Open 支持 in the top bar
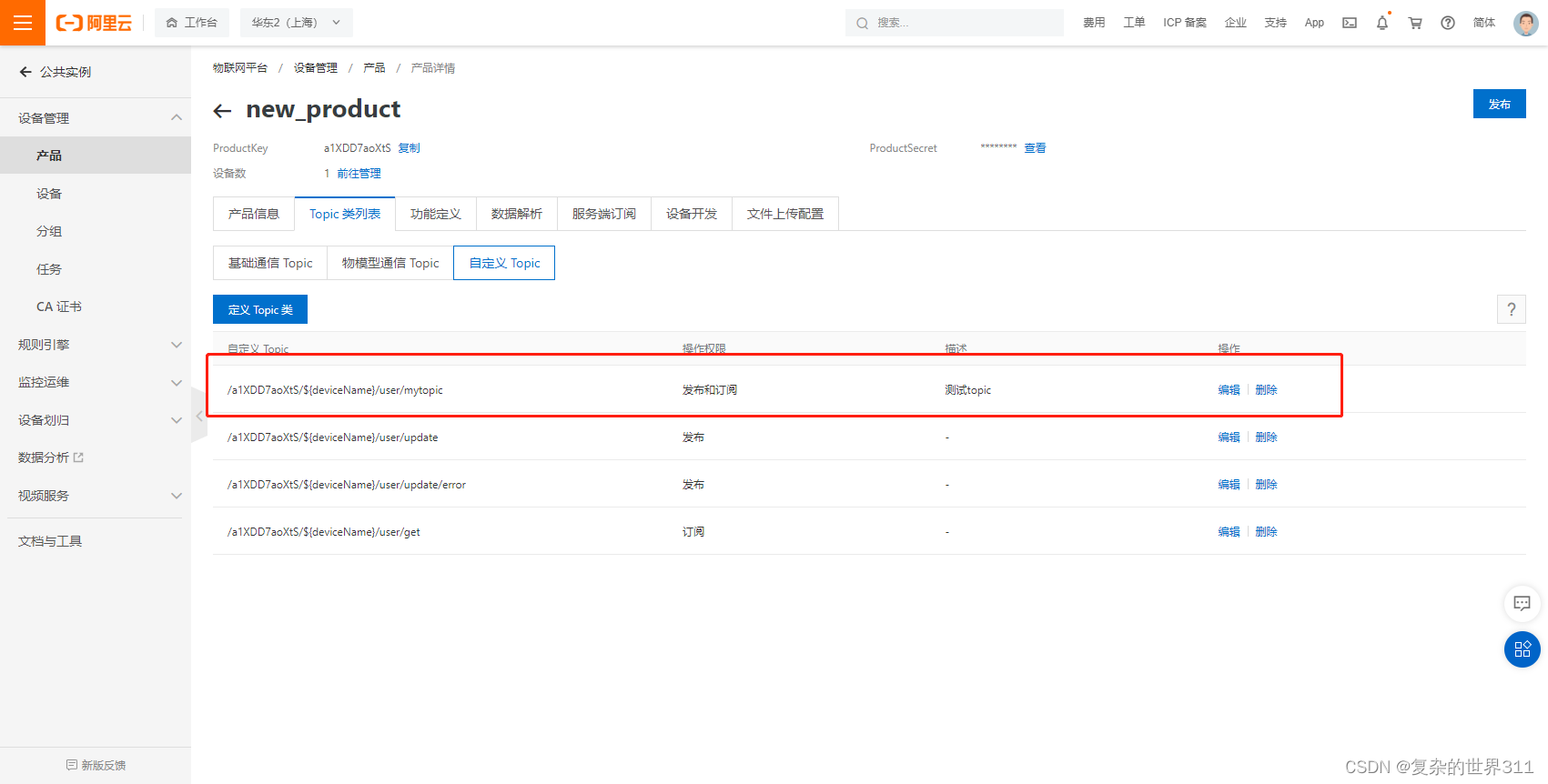 1276,23
